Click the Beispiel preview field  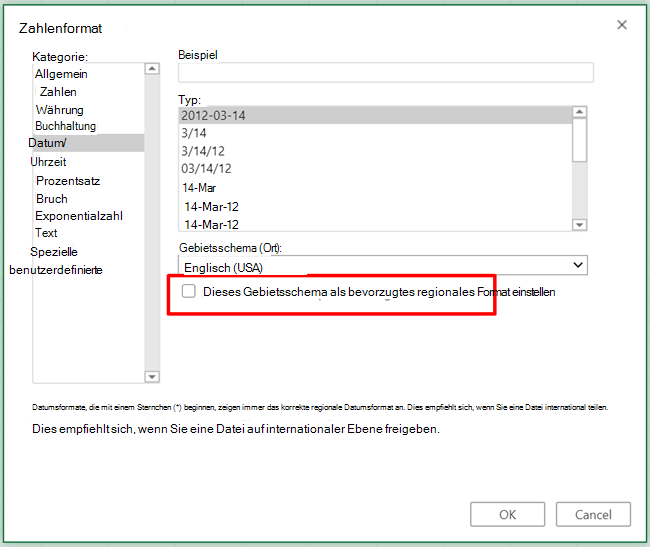[x=386, y=73]
